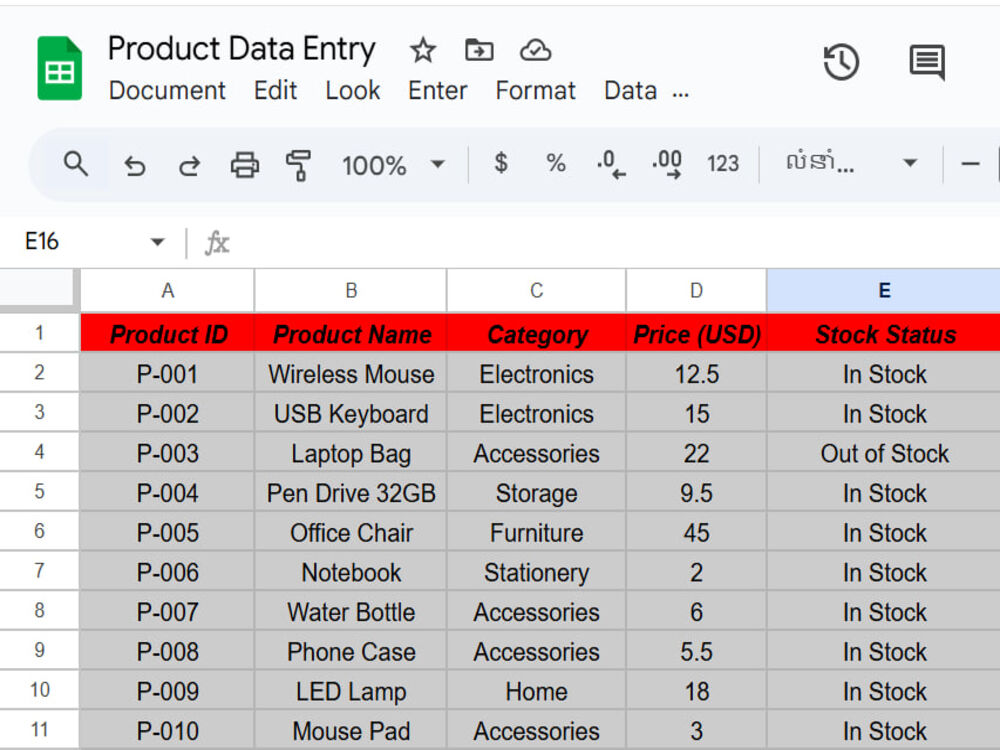Select cell 'Wireless Mouse'

351,374
